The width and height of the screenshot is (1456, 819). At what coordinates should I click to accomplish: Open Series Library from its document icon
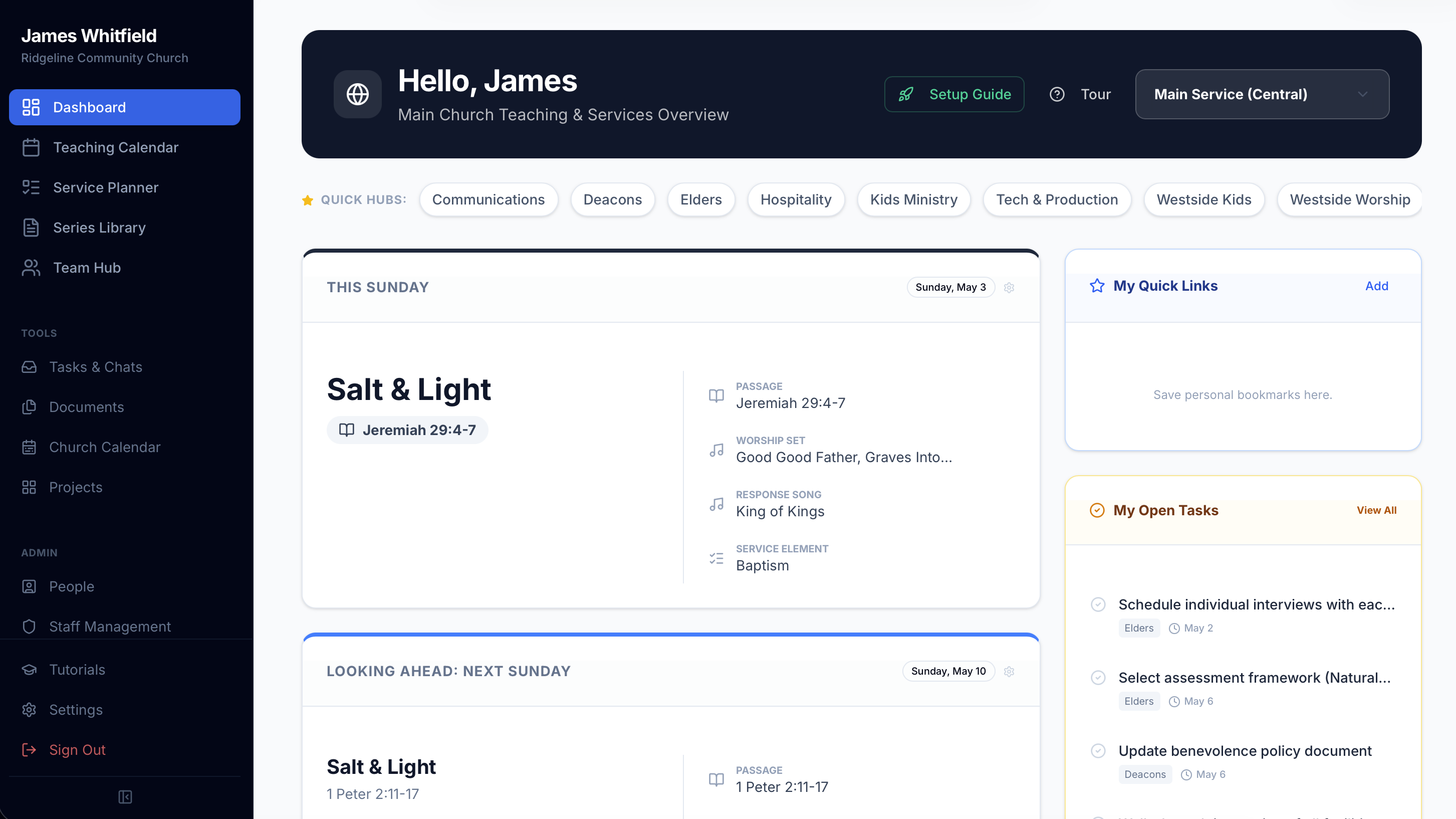(31, 228)
